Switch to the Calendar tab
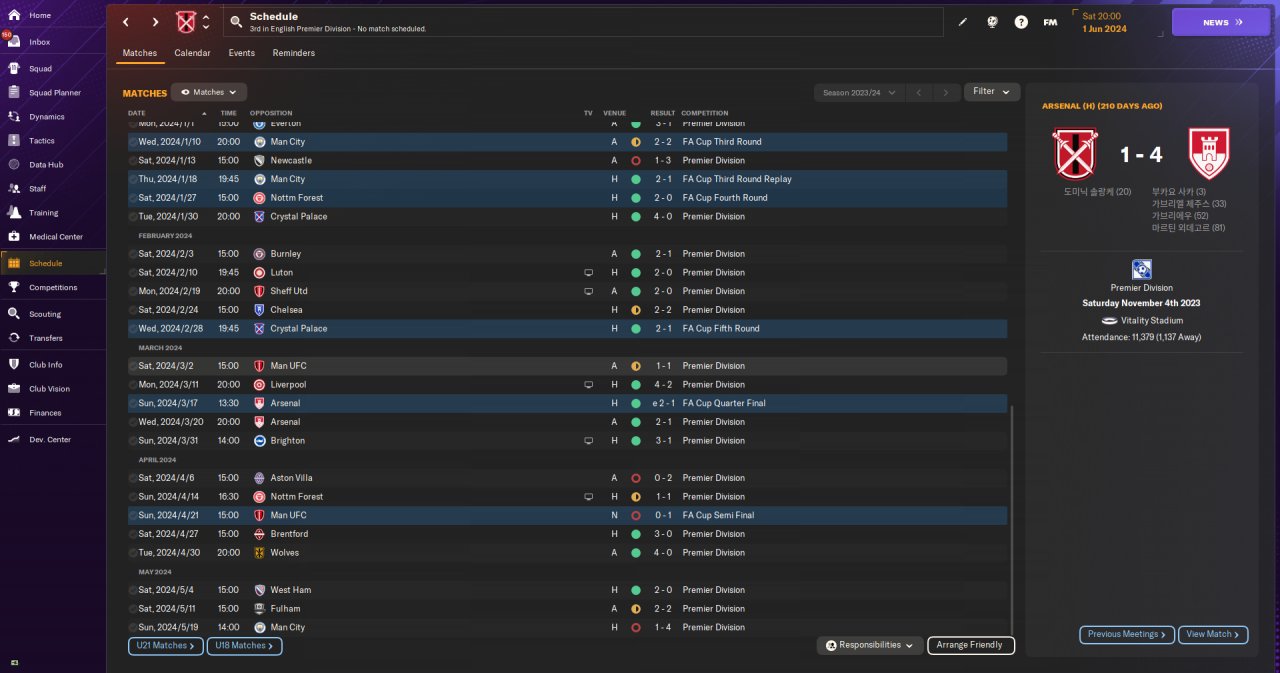Screen dimensions: 1280x673 (x=192, y=53)
